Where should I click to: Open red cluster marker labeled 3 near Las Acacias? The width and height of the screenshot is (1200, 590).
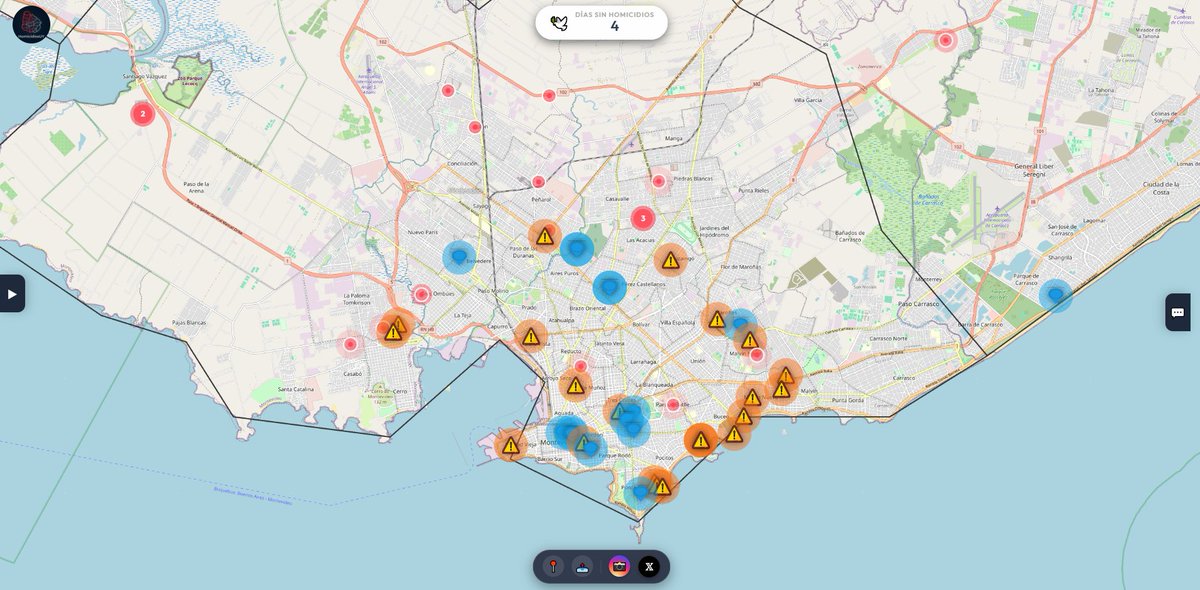pos(643,218)
